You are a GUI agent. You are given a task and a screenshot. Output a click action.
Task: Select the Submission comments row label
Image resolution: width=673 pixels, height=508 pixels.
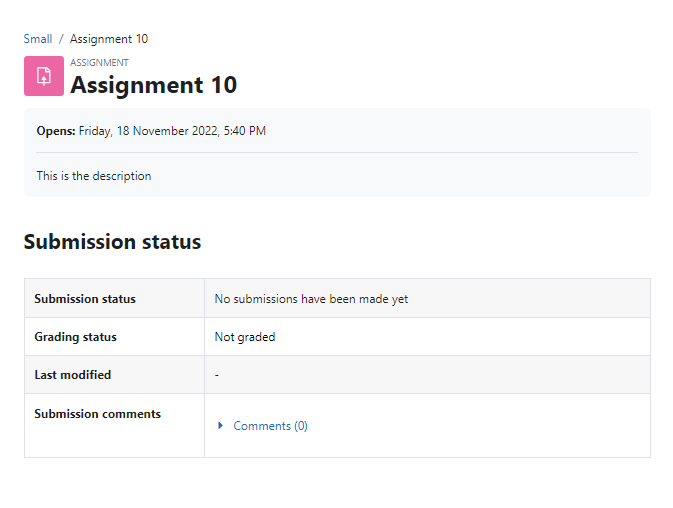[97, 414]
